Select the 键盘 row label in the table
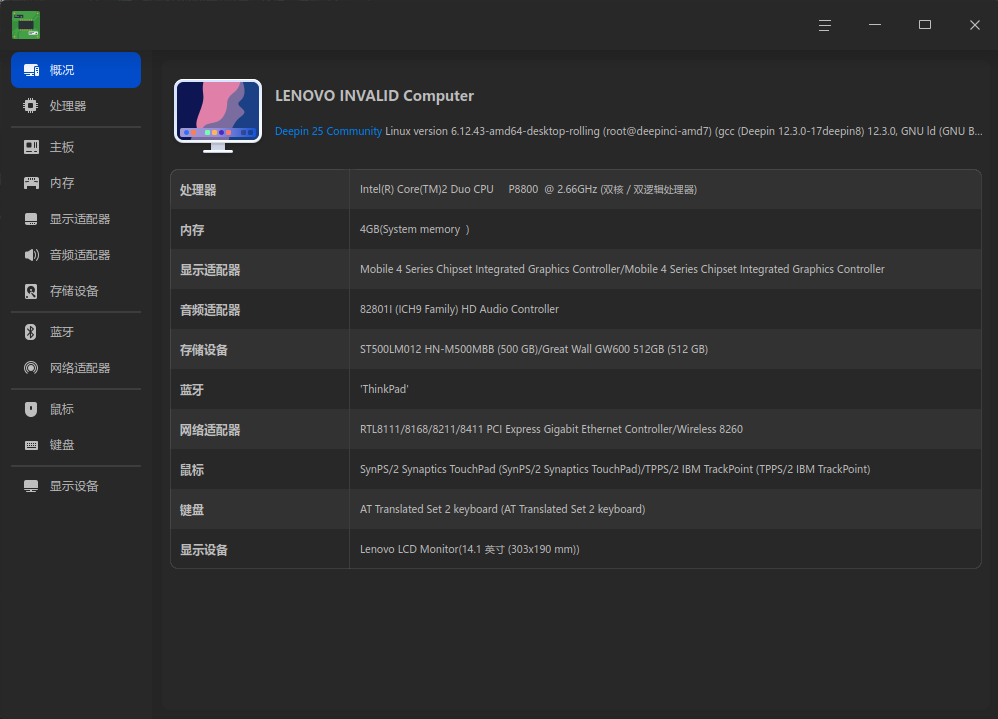This screenshot has height=719, width=998. click(192, 510)
